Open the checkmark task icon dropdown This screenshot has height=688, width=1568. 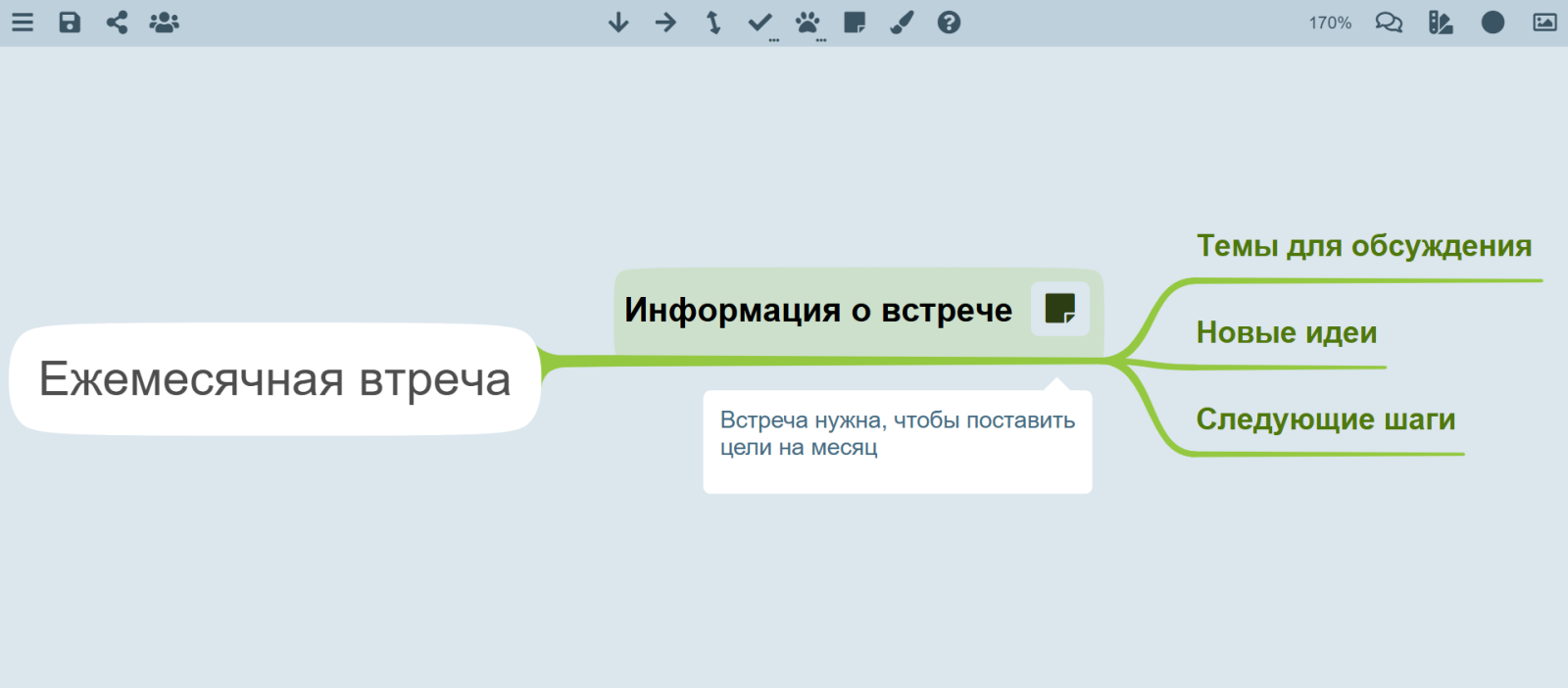(760, 23)
